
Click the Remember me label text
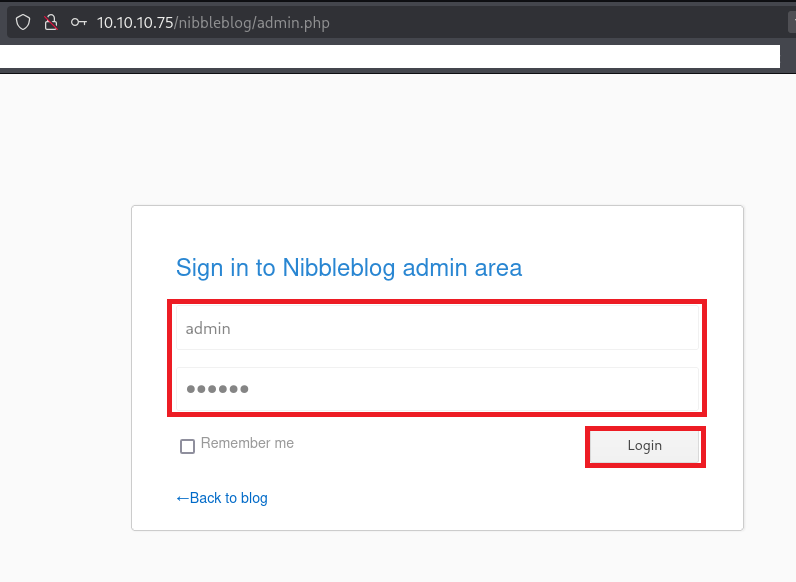click(x=247, y=443)
